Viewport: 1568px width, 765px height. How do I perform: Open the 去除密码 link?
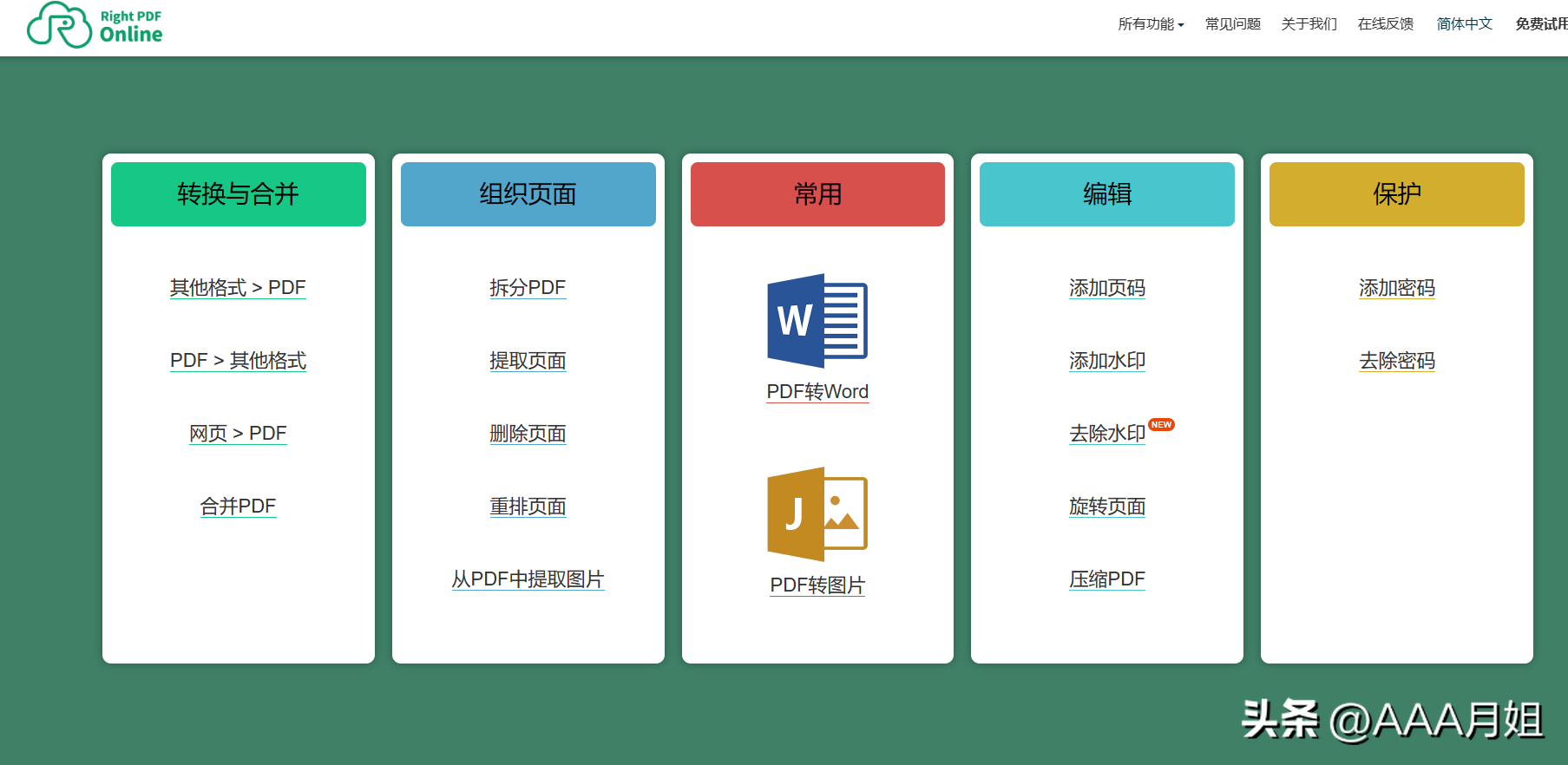coord(1397,361)
